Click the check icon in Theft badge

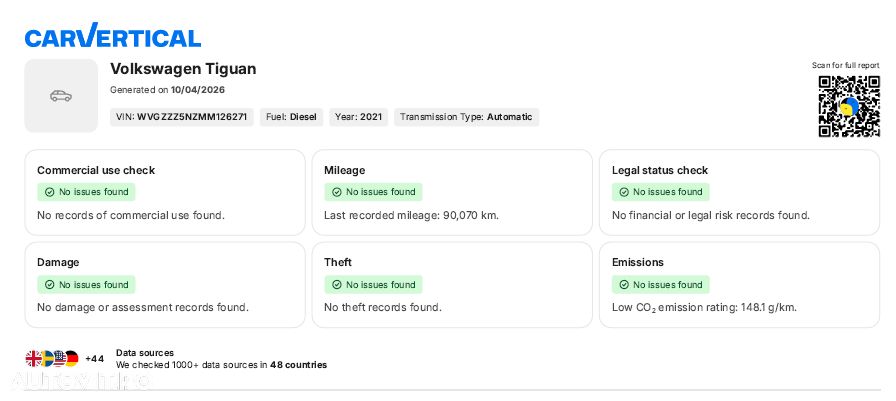click(337, 284)
